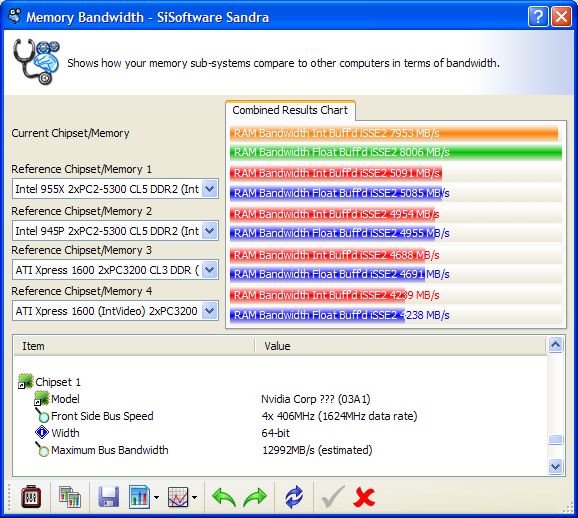Viewport: 578px width, 518px height.
Task: Select the 'Front Side Bus Speed' row label
Action: pos(102,416)
